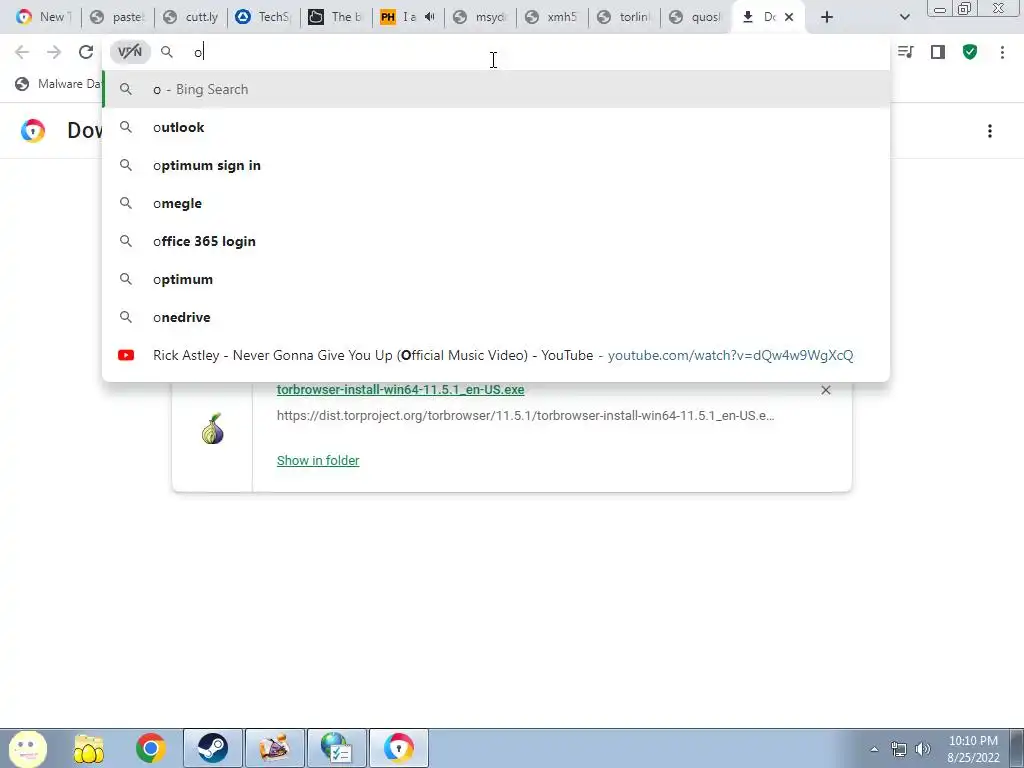Image resolution: width=1024 pixels, height=768 pixels.
Task: Go back with the back arrow
Action: click(x=22, y=52)
